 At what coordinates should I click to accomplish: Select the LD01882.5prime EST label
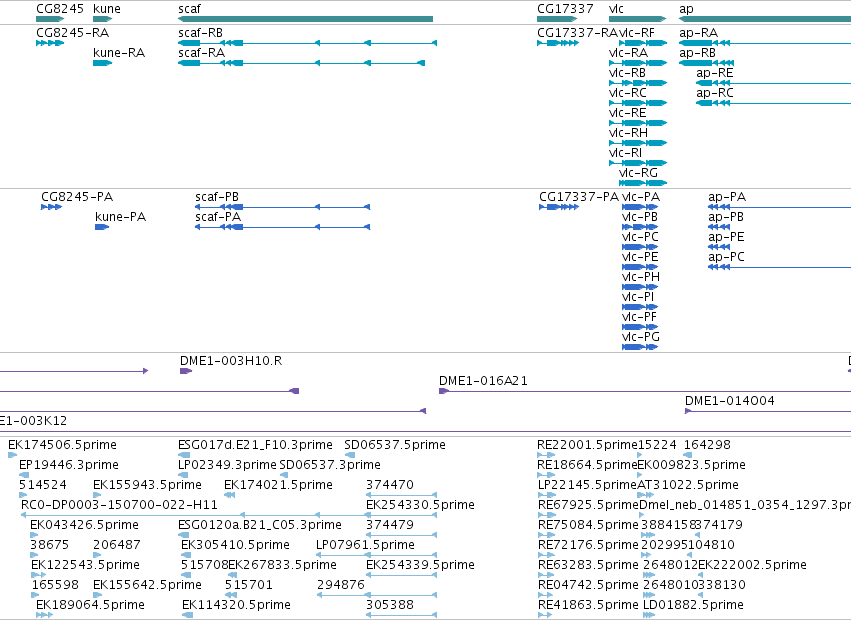tap(694, 605)
